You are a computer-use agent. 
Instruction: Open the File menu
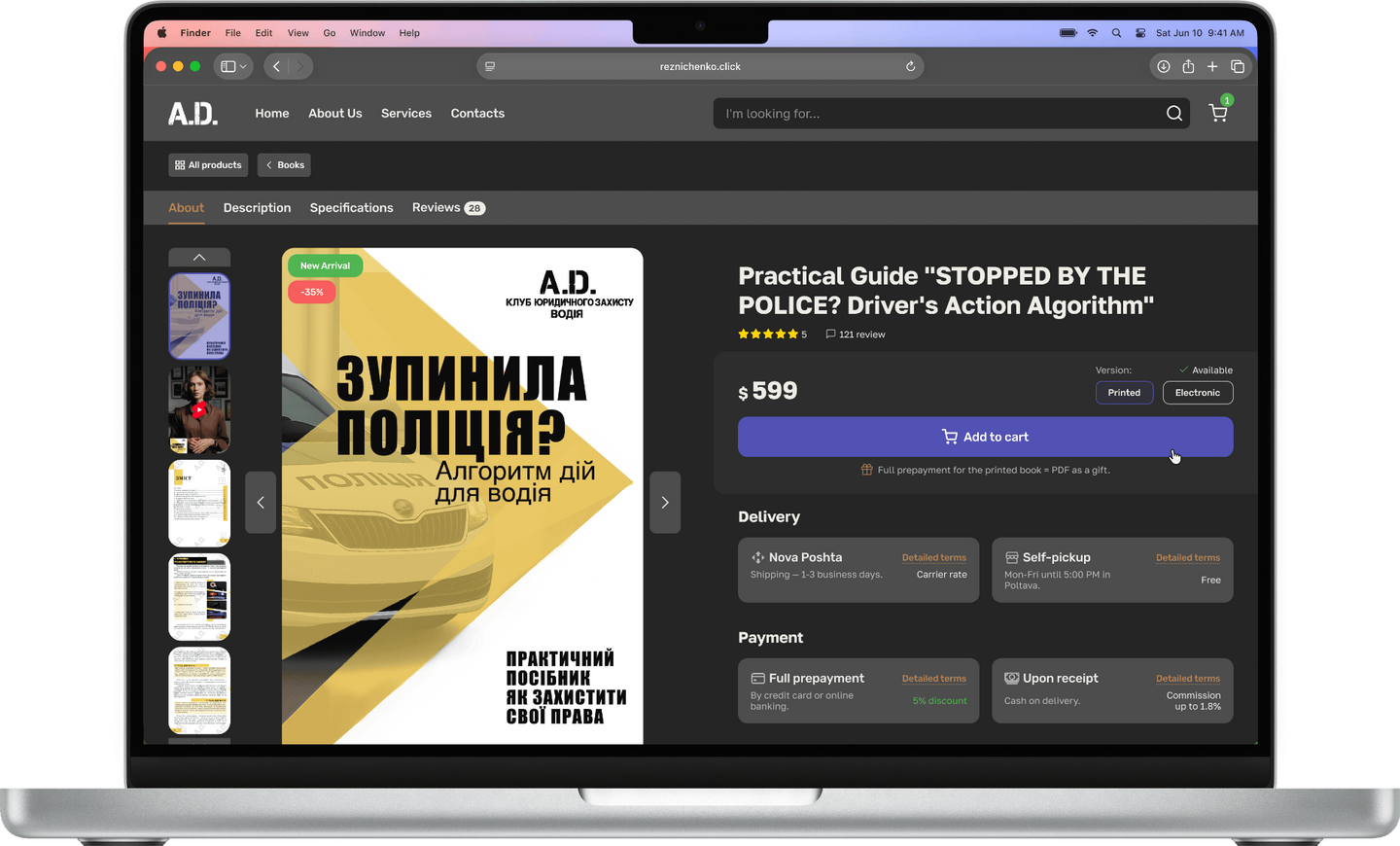coord(233,33)
